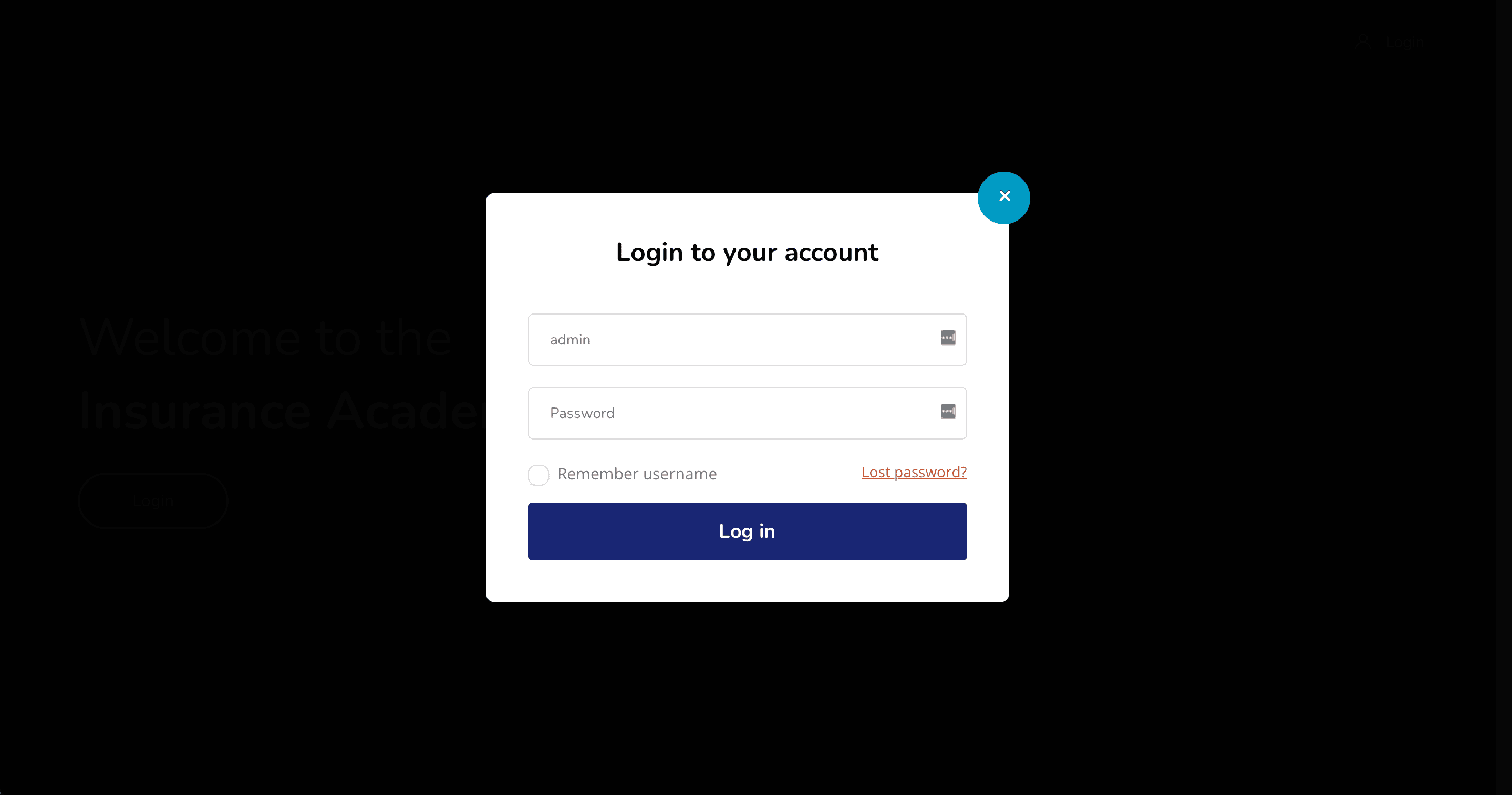1512x795 pixels.
Task: Focus the Password input field
Action: pyautogui.click(x=747, y=413)
